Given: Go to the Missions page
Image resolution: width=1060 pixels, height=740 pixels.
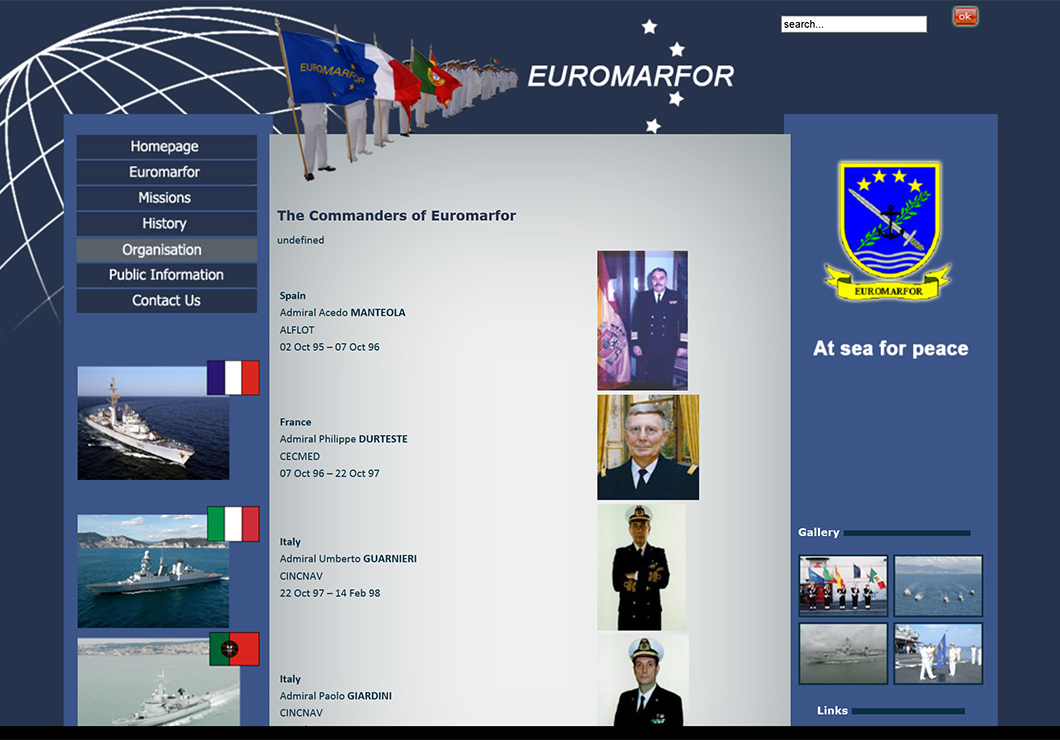Looking at the screenshot, I should 166,198.
